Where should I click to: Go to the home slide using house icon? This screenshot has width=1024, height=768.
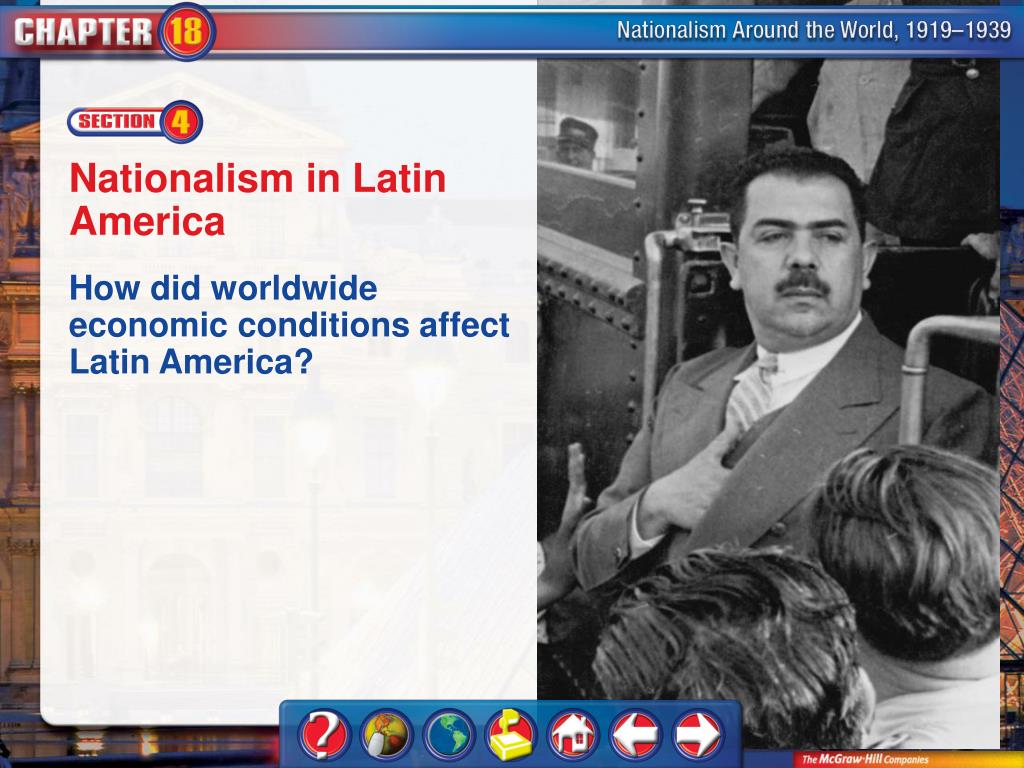coord(573,735)
